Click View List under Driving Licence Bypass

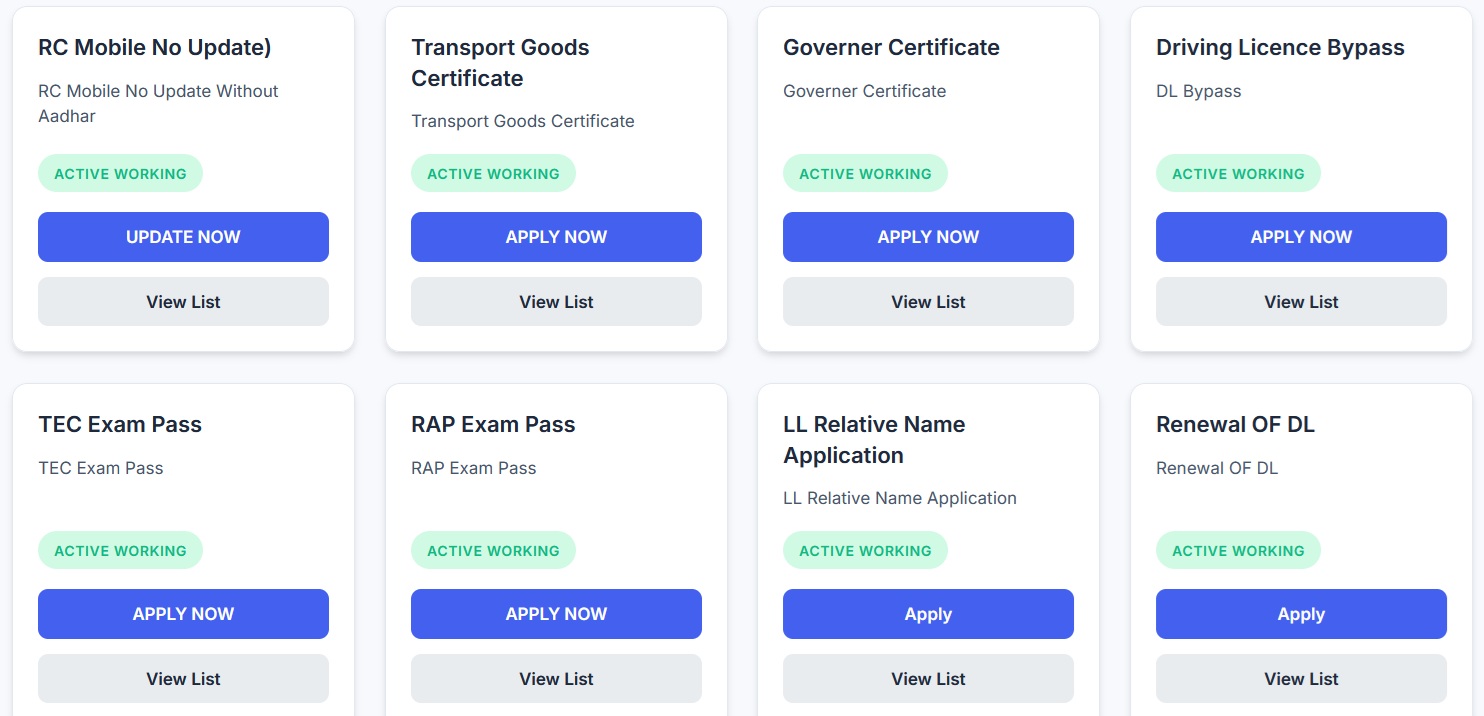tap(1301, 302)
